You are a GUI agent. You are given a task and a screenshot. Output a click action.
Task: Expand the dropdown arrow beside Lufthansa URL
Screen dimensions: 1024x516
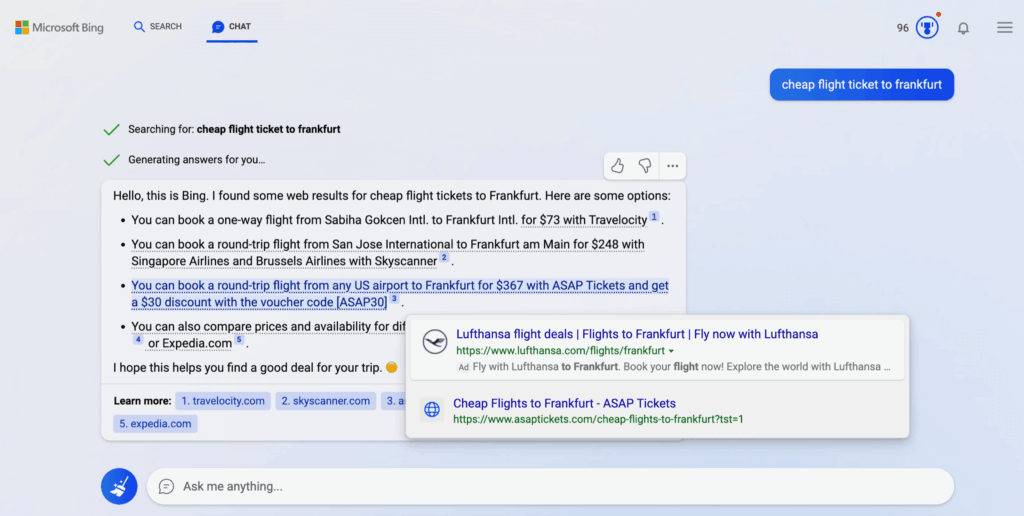(x=671, y=351)
